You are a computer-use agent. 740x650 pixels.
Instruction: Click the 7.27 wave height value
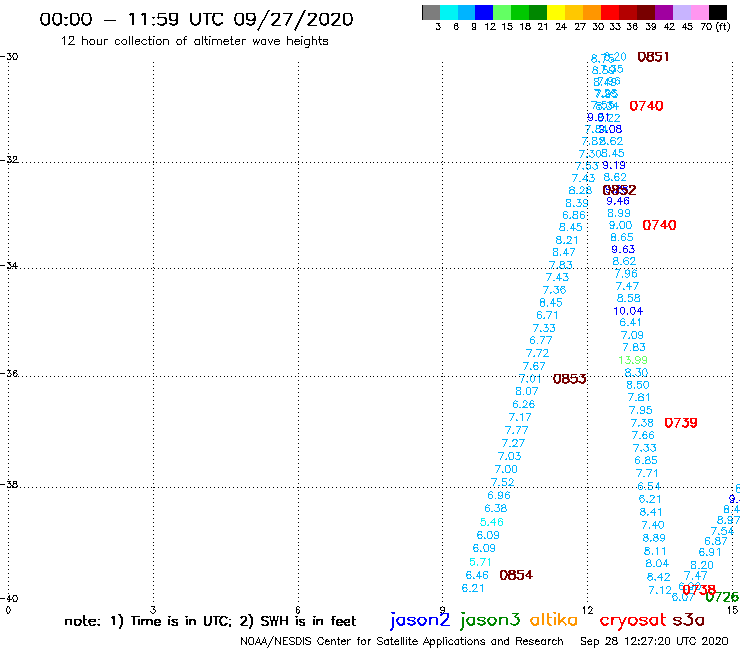pos(513,444)
